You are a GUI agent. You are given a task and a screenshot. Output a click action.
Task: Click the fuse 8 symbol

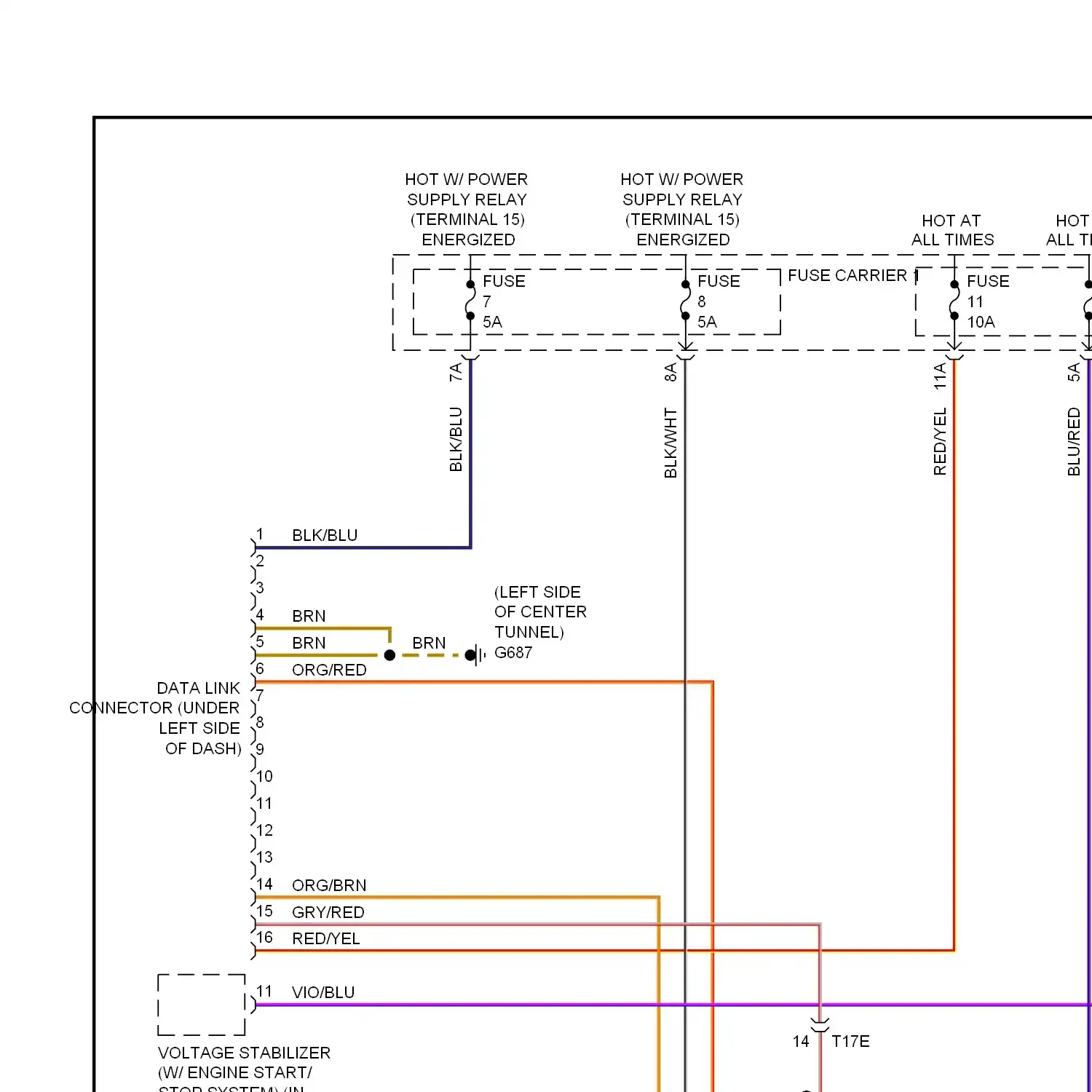(685, 300)
